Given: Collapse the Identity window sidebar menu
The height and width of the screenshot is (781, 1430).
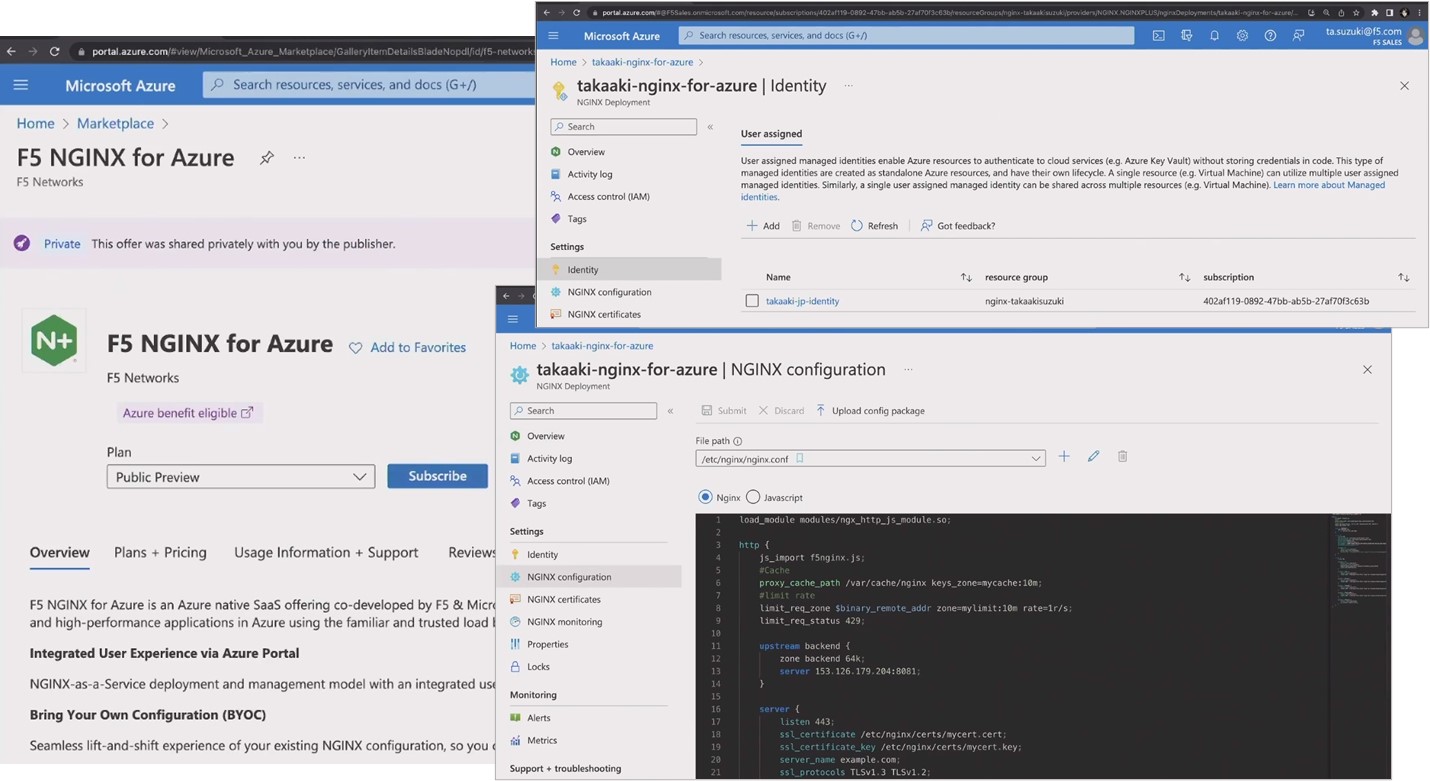Looking at the screenshot, I should coord(710,127).
